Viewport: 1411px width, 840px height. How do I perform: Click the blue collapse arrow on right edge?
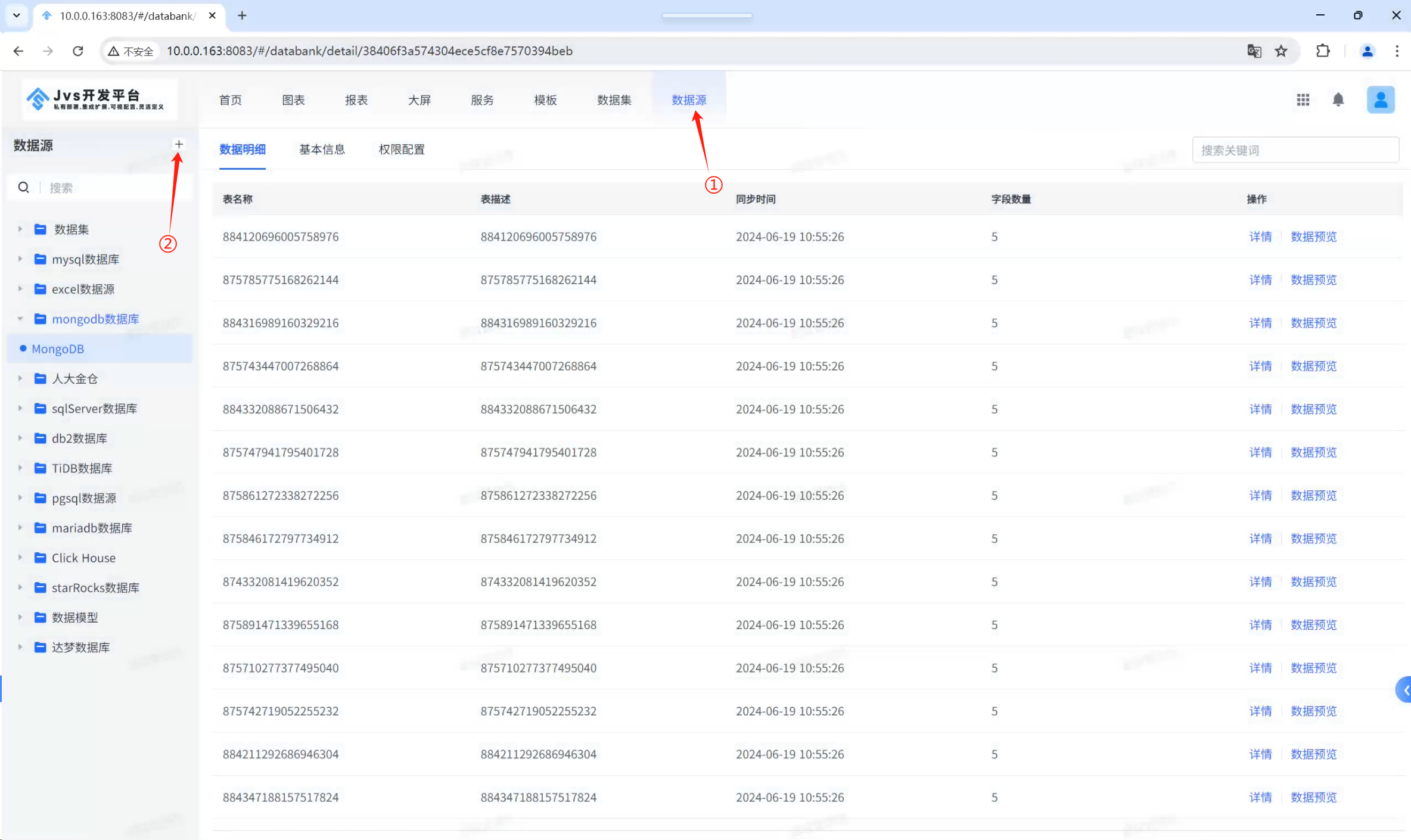tap(1405, 690)
